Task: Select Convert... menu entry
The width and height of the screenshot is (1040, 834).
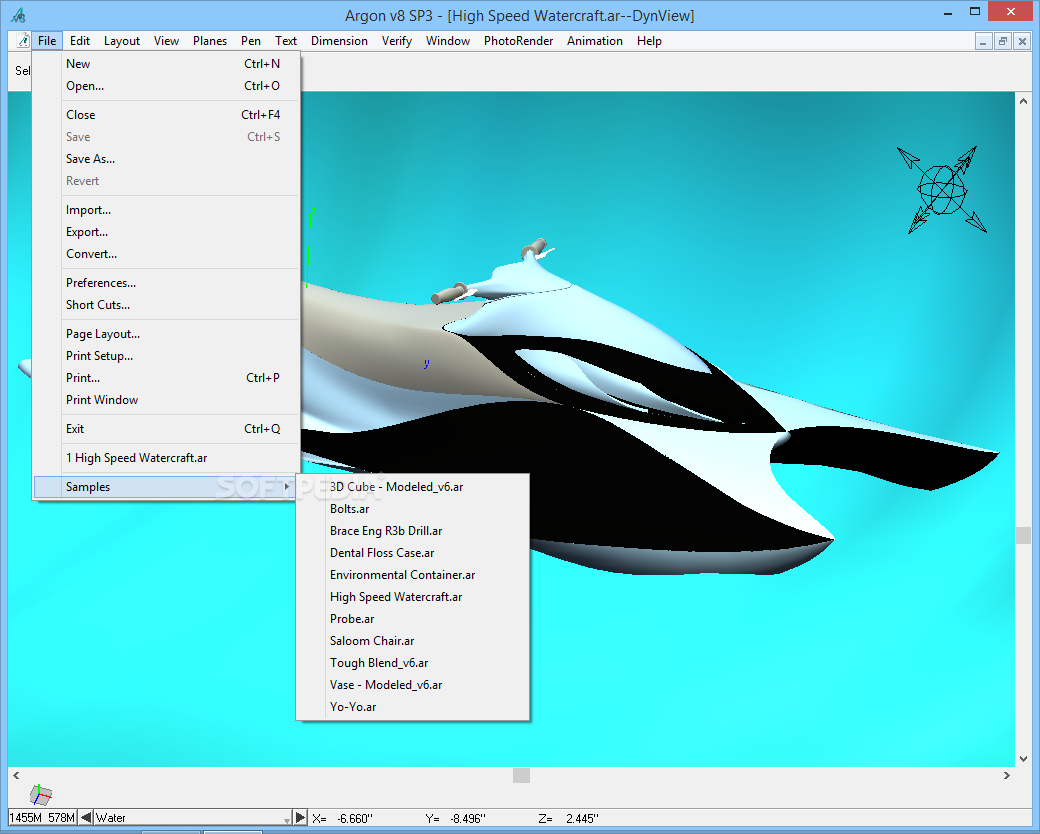Action: [x=166, y=253]
